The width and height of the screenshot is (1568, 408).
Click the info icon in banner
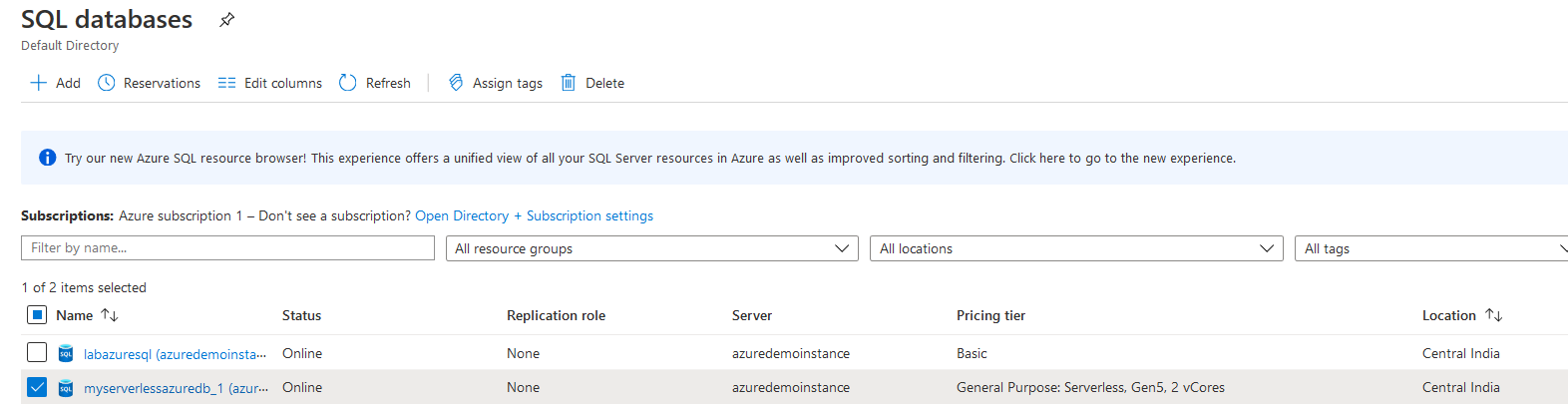pos(47,158)
